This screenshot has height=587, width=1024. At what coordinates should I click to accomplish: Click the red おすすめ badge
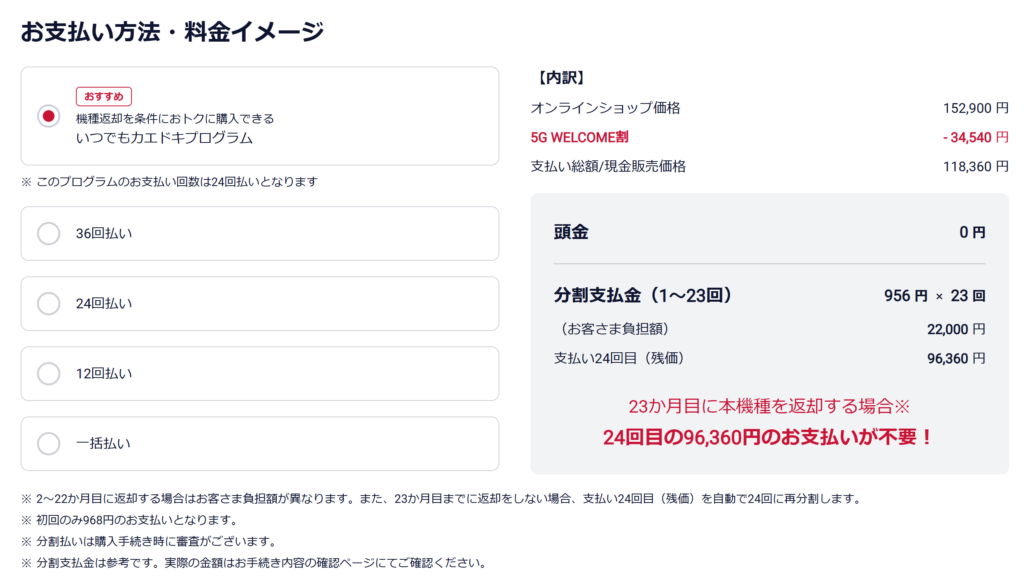click(104, 96)
